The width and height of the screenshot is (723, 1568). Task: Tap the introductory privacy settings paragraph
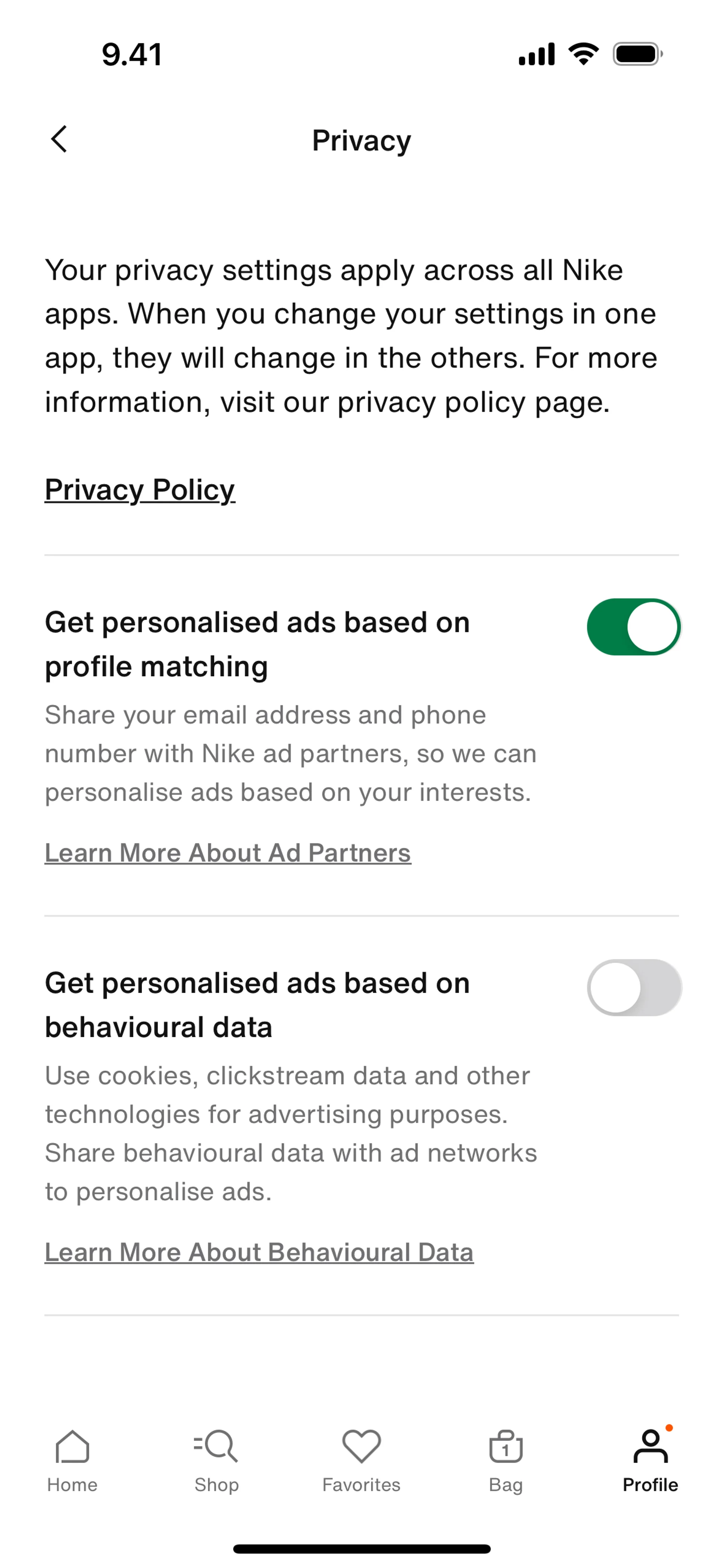click(351, 335)
